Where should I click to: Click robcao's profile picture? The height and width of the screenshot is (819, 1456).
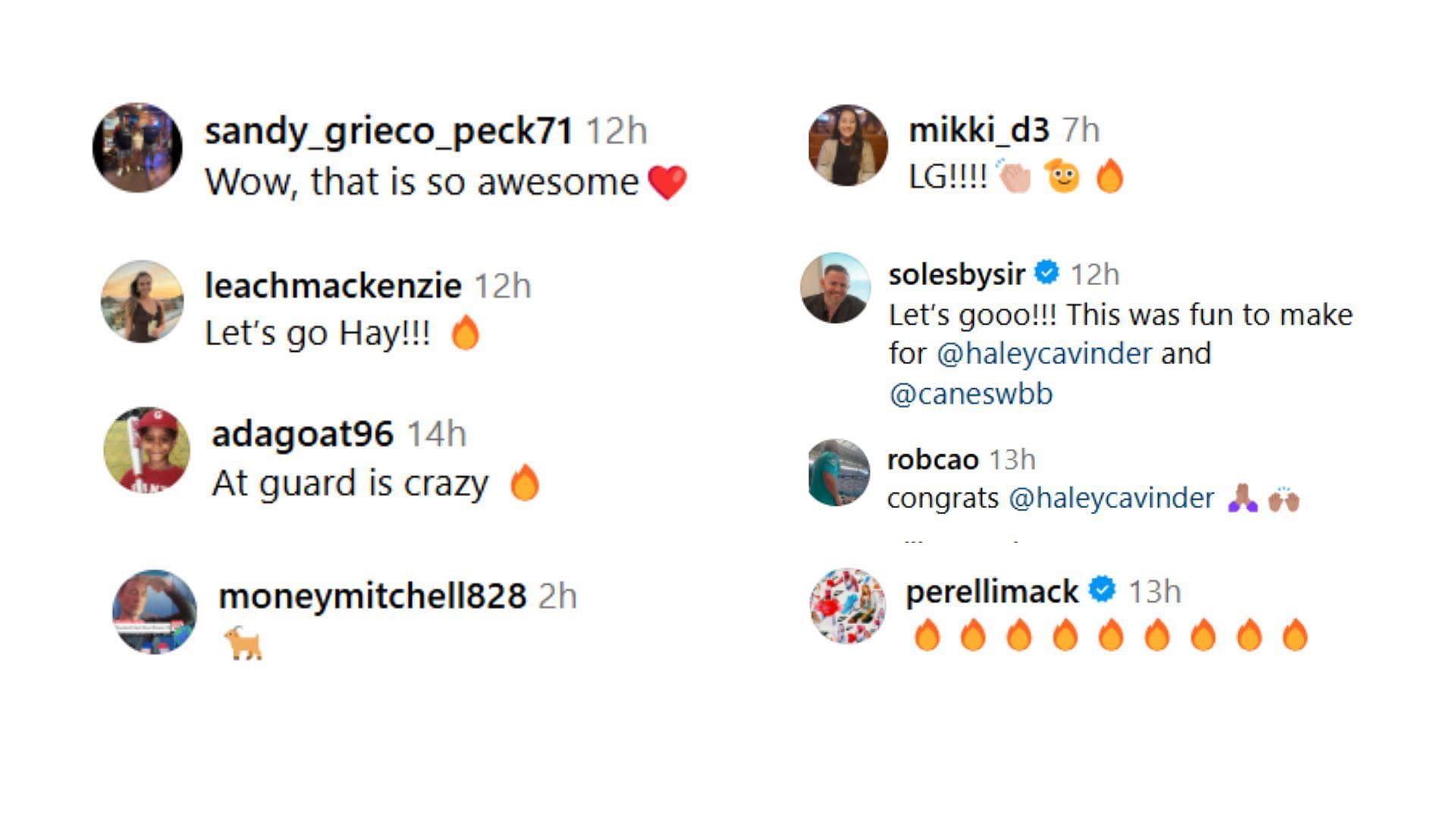coord(839,472)
